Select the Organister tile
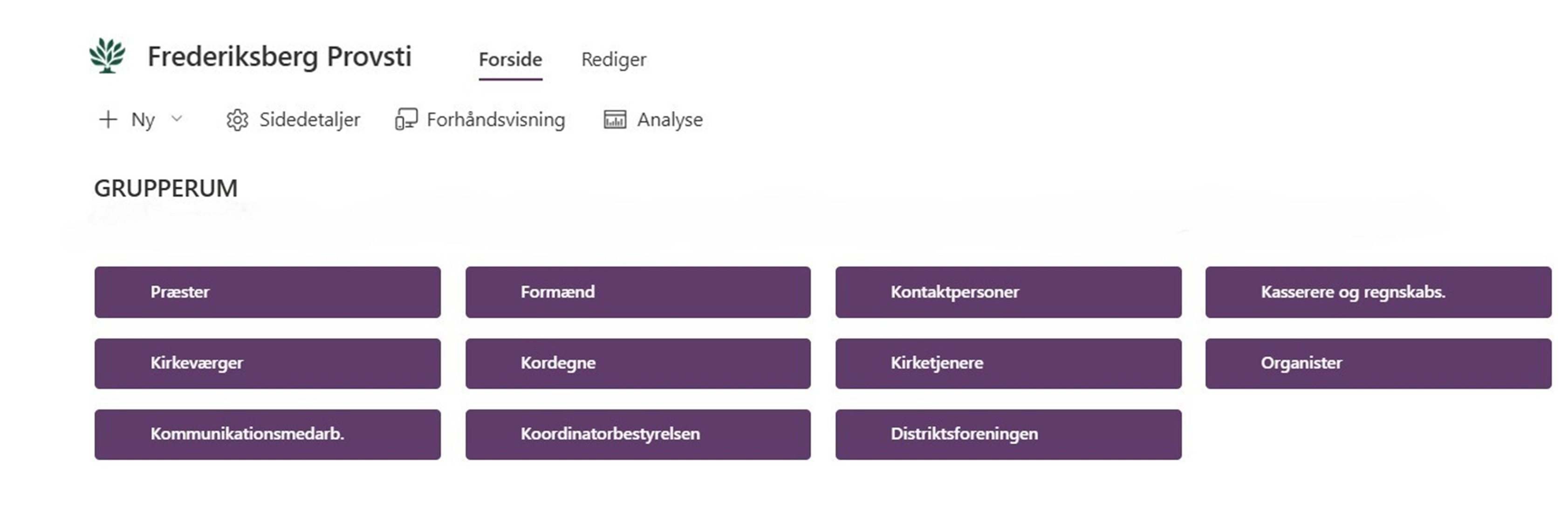This screenshot has height=514, width=1568. (1378, 363)
